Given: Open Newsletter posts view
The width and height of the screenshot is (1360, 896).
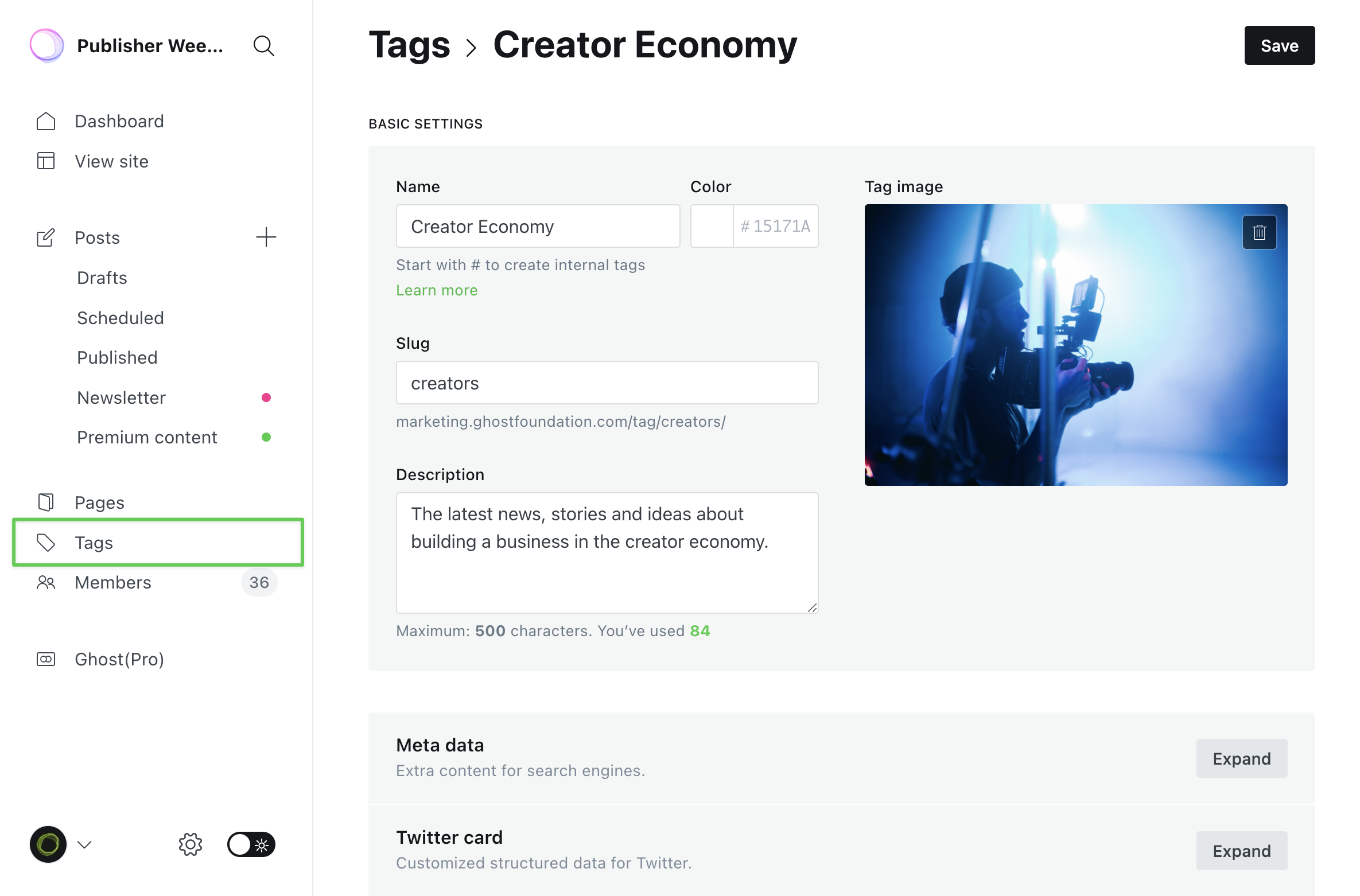Looking at the screenshot, I should [122, 398].
